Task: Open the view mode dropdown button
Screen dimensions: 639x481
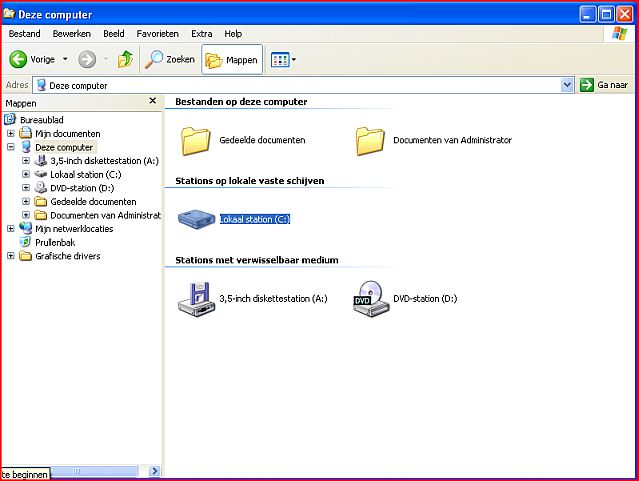Action: [x=284, y=60]
